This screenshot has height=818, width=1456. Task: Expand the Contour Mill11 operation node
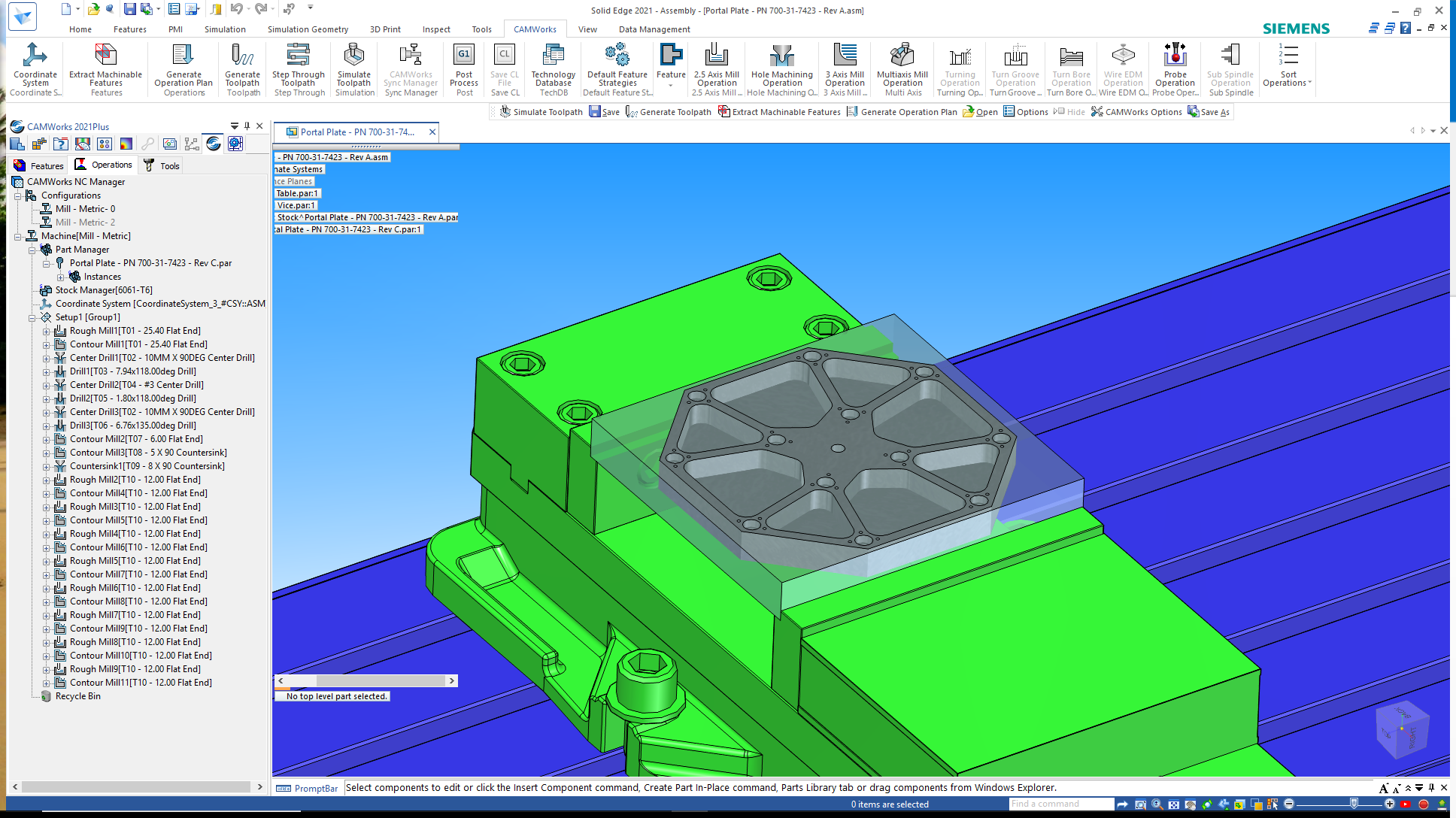point(46,683)
